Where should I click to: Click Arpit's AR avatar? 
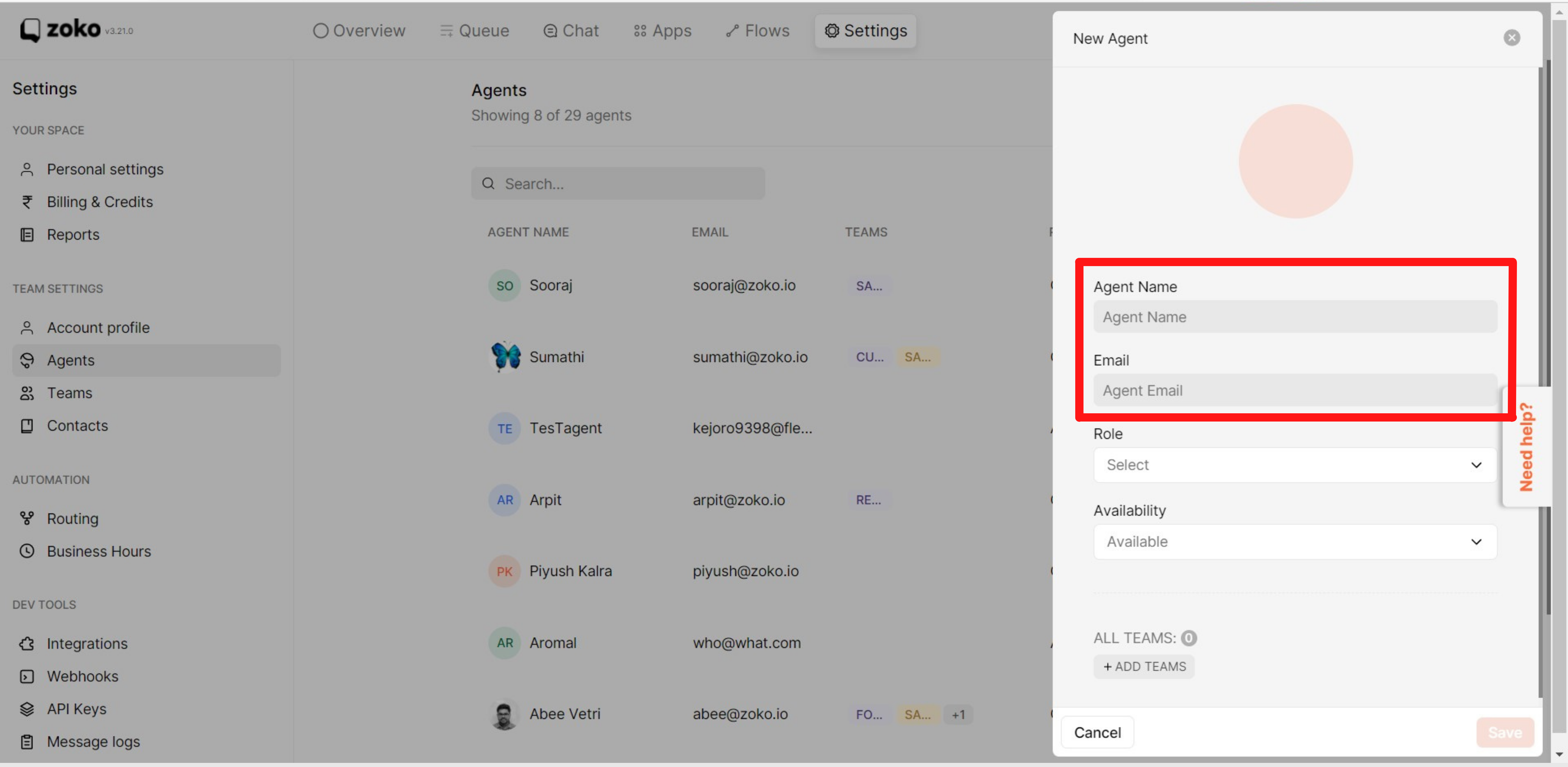[x=505, y=500]
